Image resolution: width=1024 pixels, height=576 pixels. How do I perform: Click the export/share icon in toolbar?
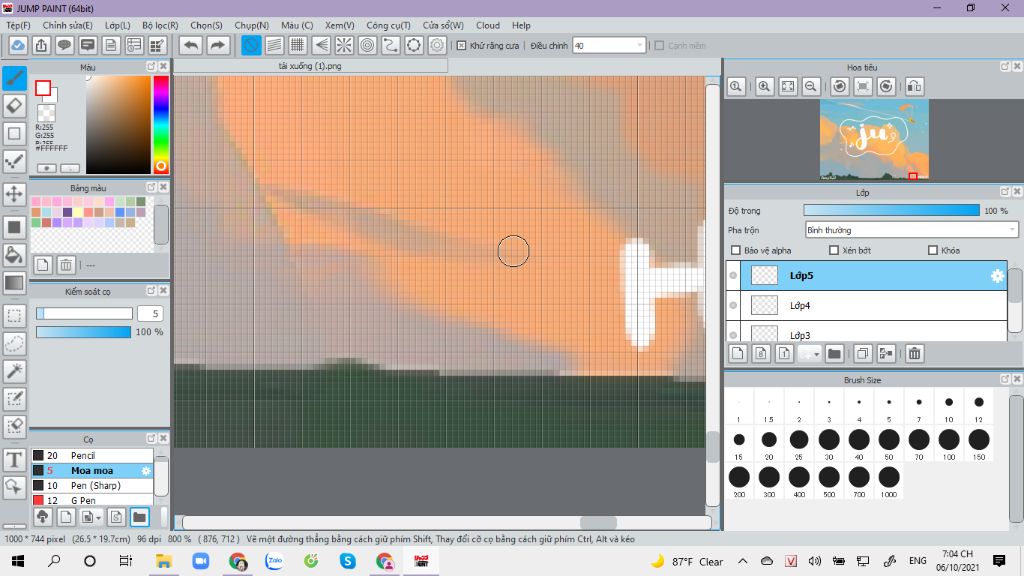coord(41,46)
